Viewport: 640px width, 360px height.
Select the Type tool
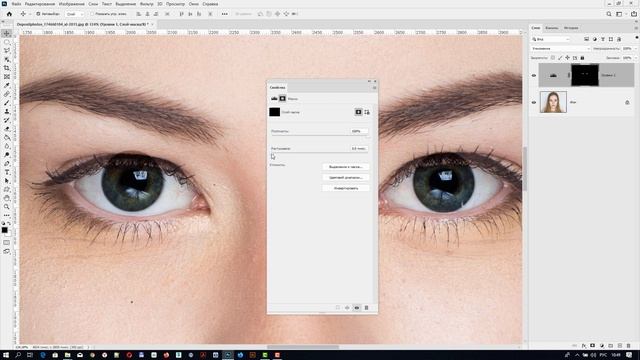(x=7, y=172)
